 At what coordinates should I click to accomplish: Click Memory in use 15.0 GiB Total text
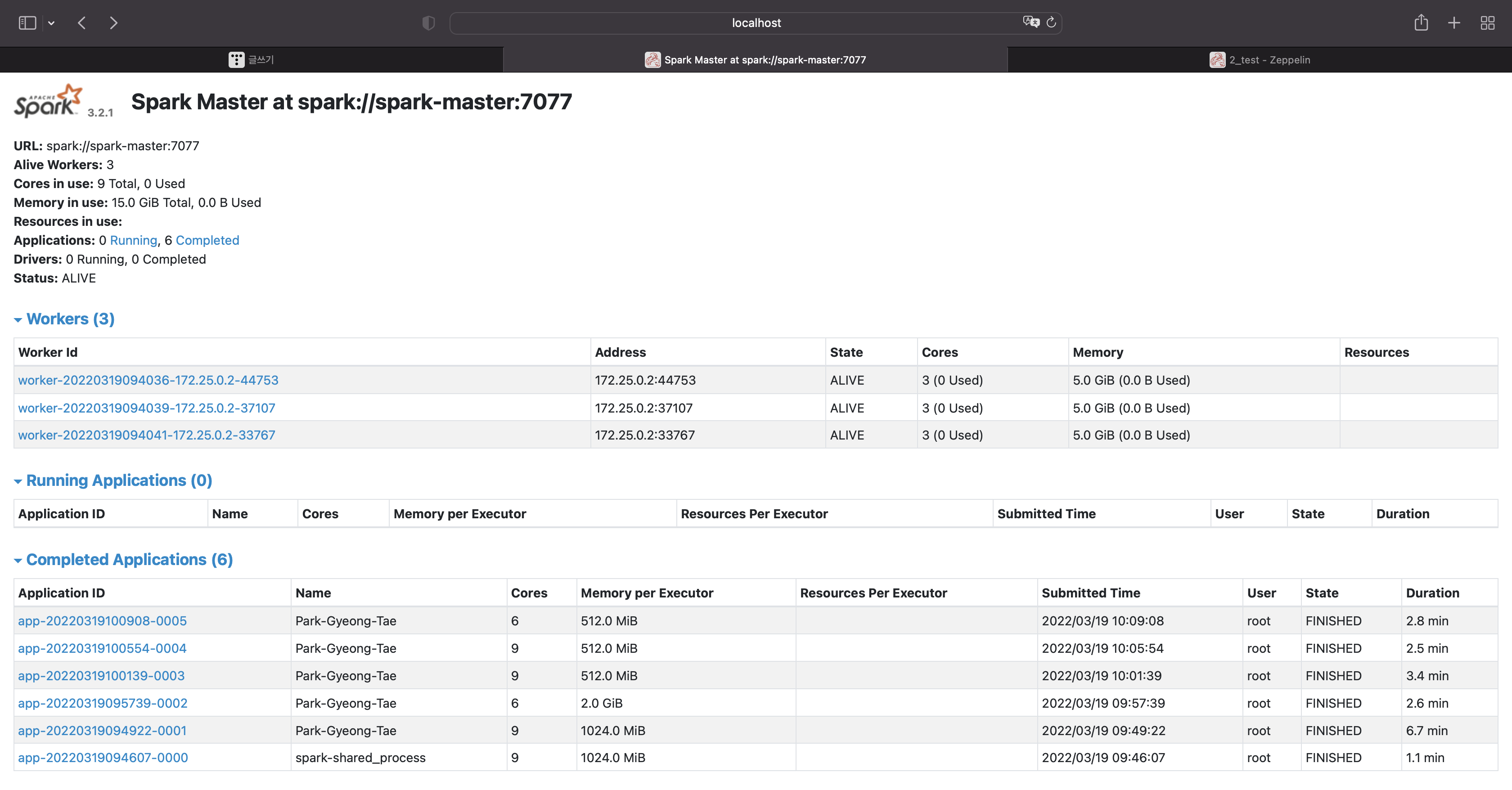coord(137,202)
